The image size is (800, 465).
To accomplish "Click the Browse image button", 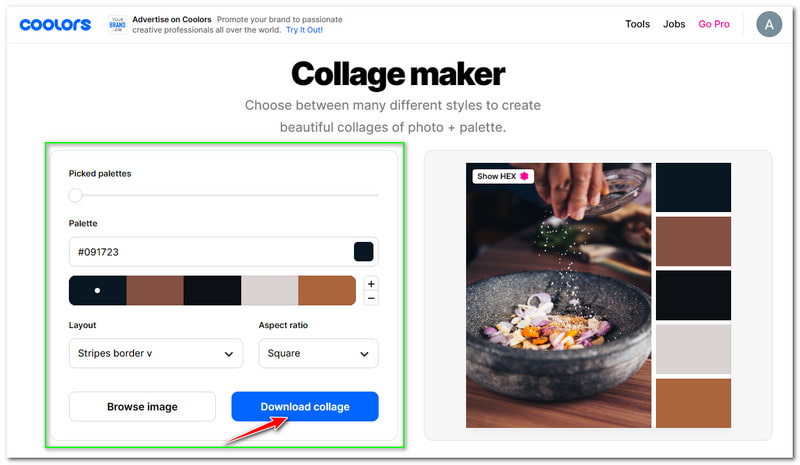I will click(x=142, y=406).
